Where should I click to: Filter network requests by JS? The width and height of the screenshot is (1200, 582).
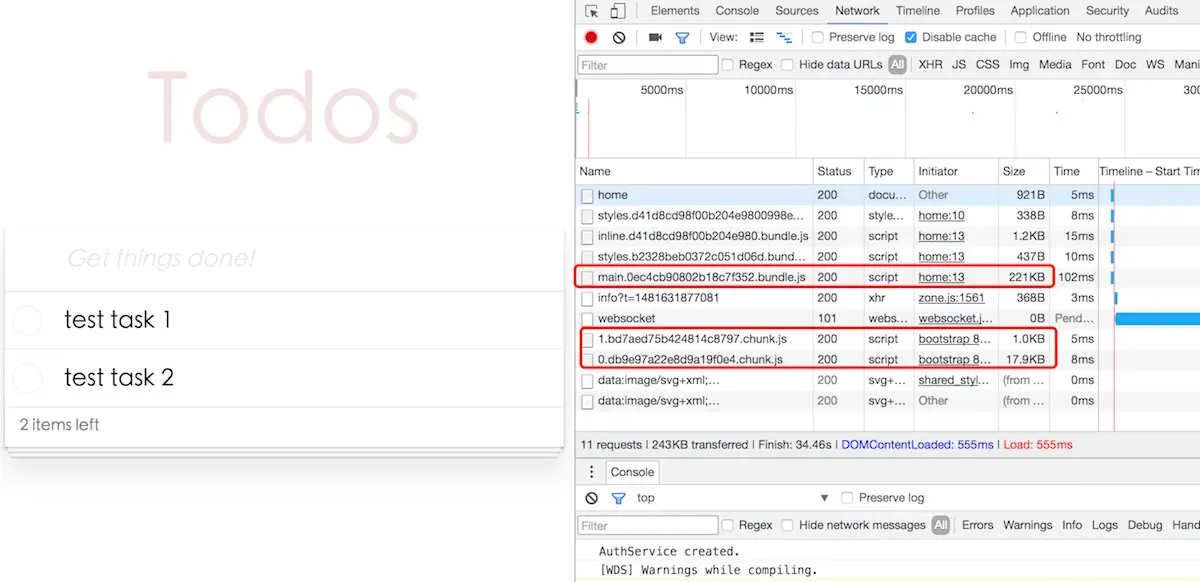coord(959,64)
